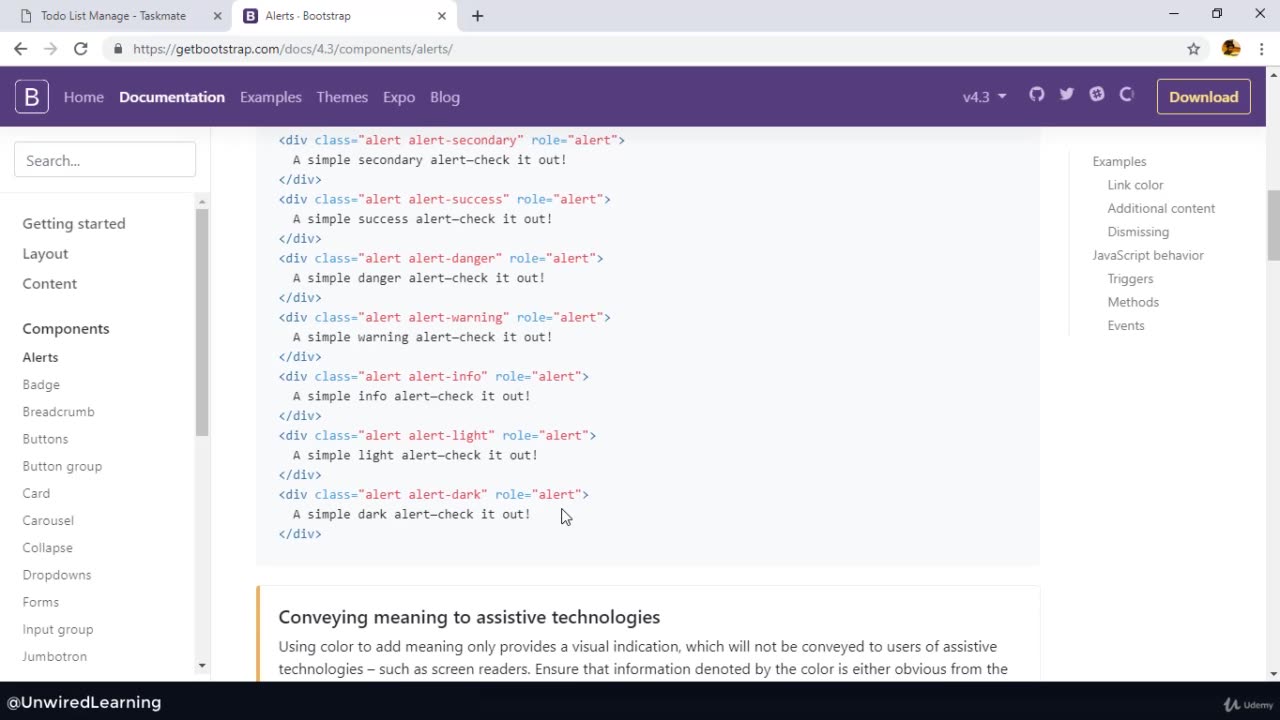
Task: Click the Download button
Action: (x=1203, y=97)
